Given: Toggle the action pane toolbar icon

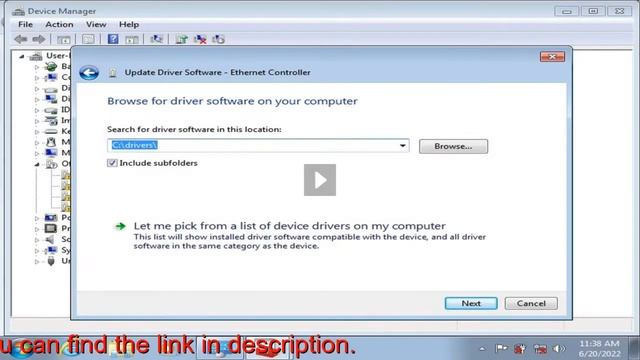Looking at the screenshot, I should (x=131, y=40).
